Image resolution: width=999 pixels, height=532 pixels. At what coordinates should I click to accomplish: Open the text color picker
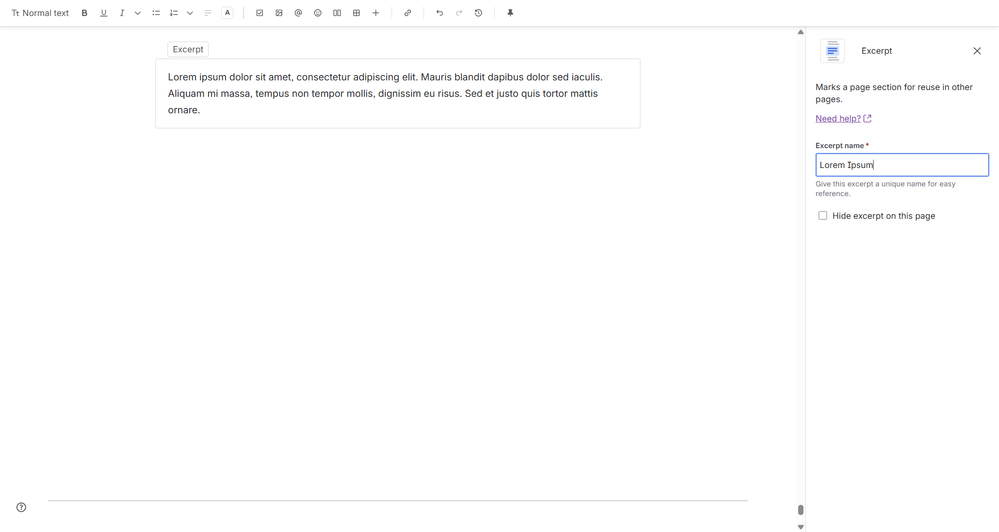point(227,13)
